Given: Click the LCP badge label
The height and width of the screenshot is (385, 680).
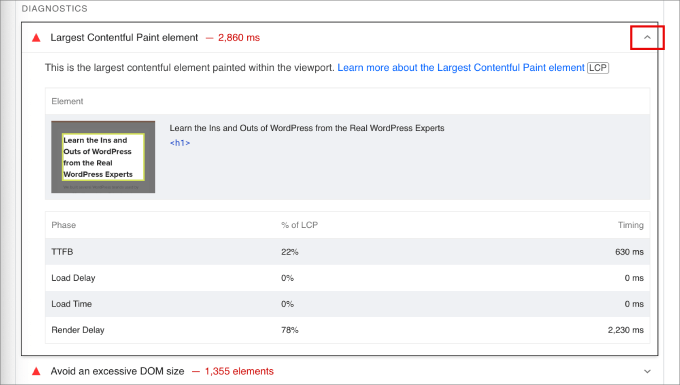Looking at the screenshot, I should click(x=598, y=68).
